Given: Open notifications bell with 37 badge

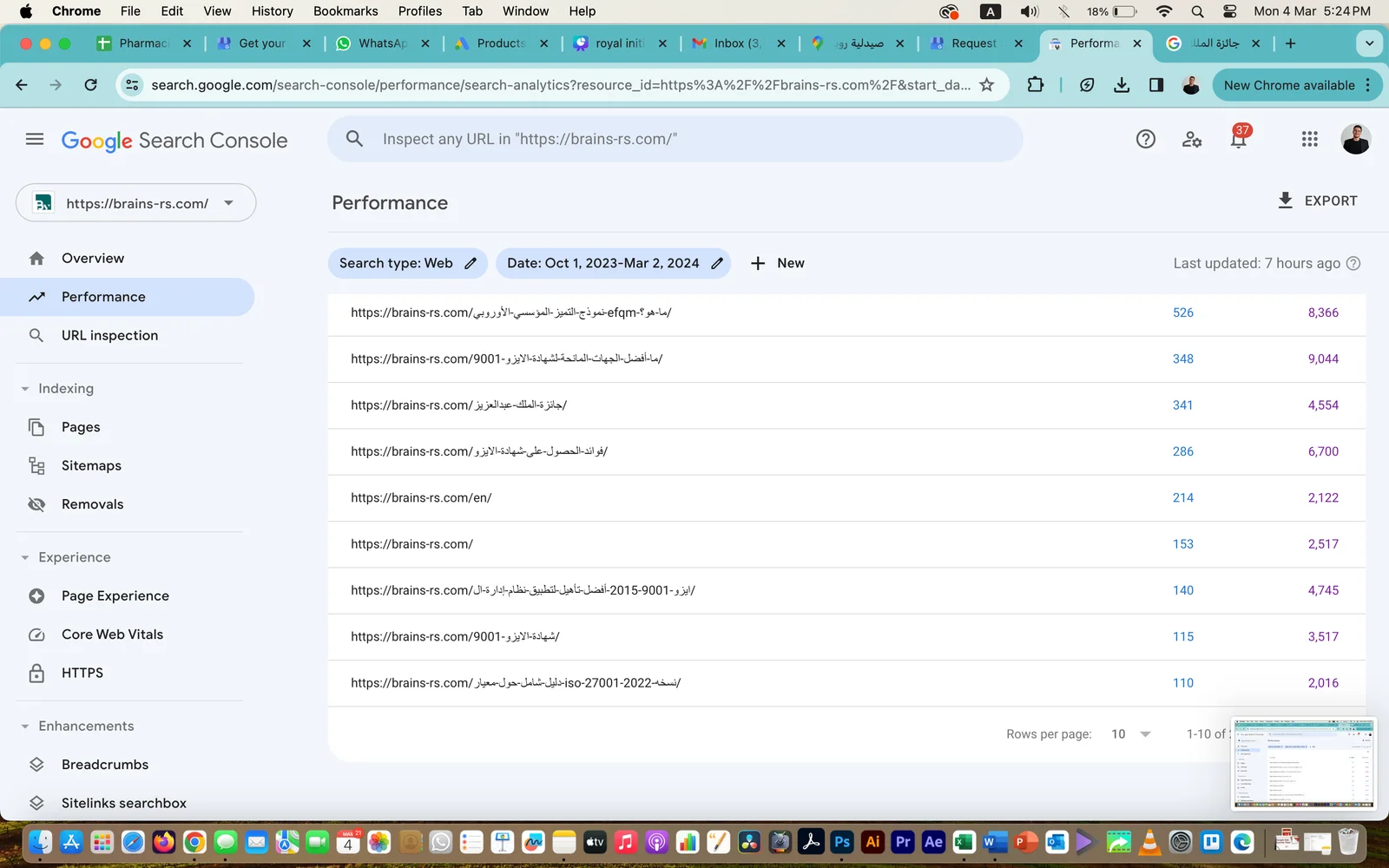Looking at the screenshot, I should (x=1239, y=139).
